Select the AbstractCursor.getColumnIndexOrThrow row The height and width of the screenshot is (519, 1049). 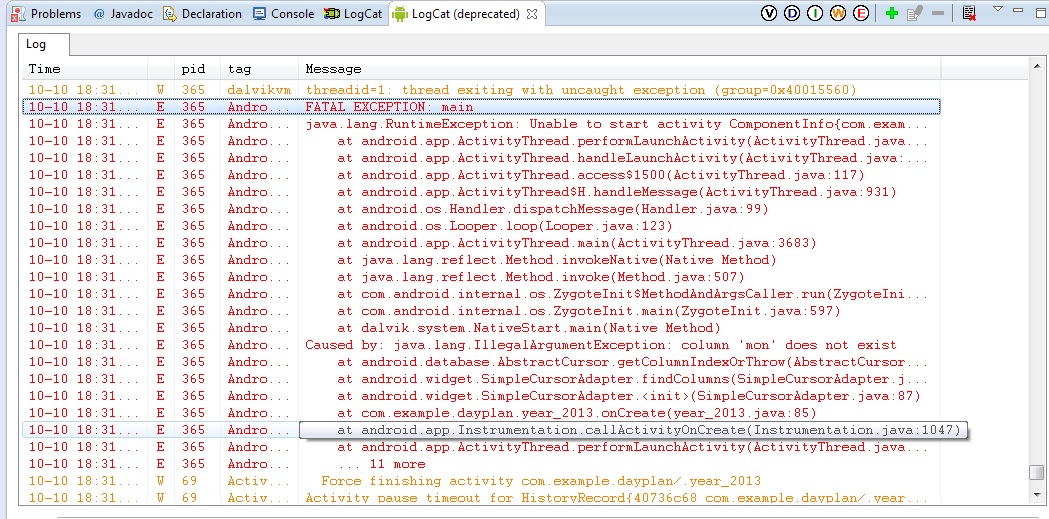pyautogui.click(x=482, y=362)
